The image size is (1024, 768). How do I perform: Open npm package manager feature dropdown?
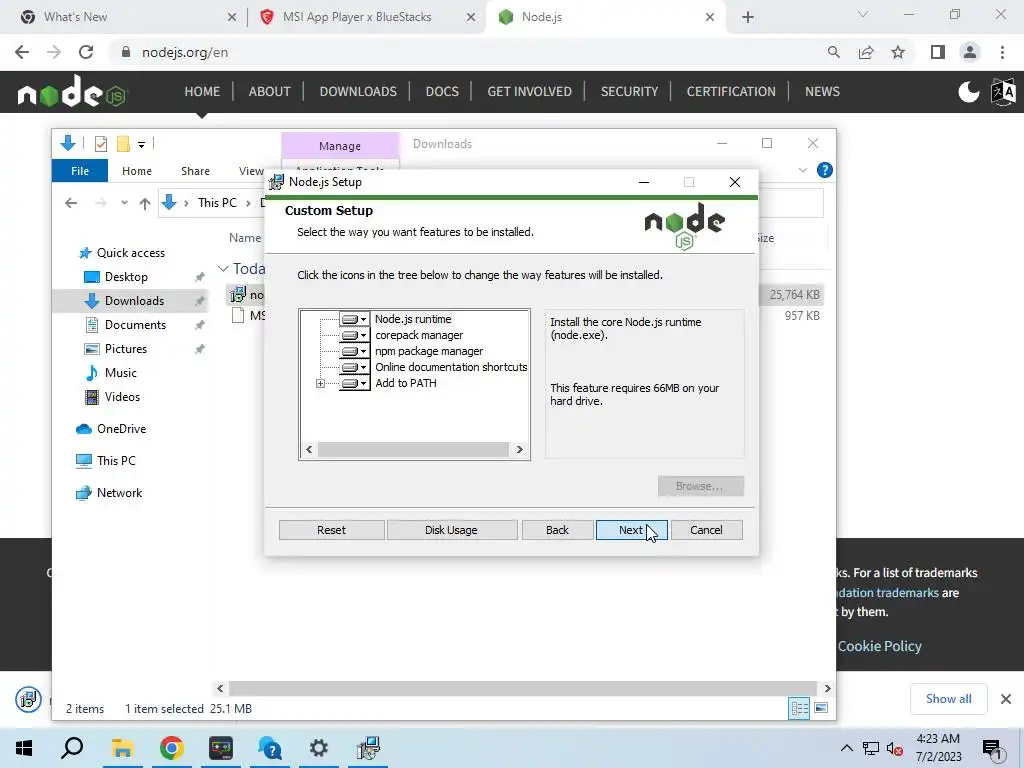(x=354, y=351)
